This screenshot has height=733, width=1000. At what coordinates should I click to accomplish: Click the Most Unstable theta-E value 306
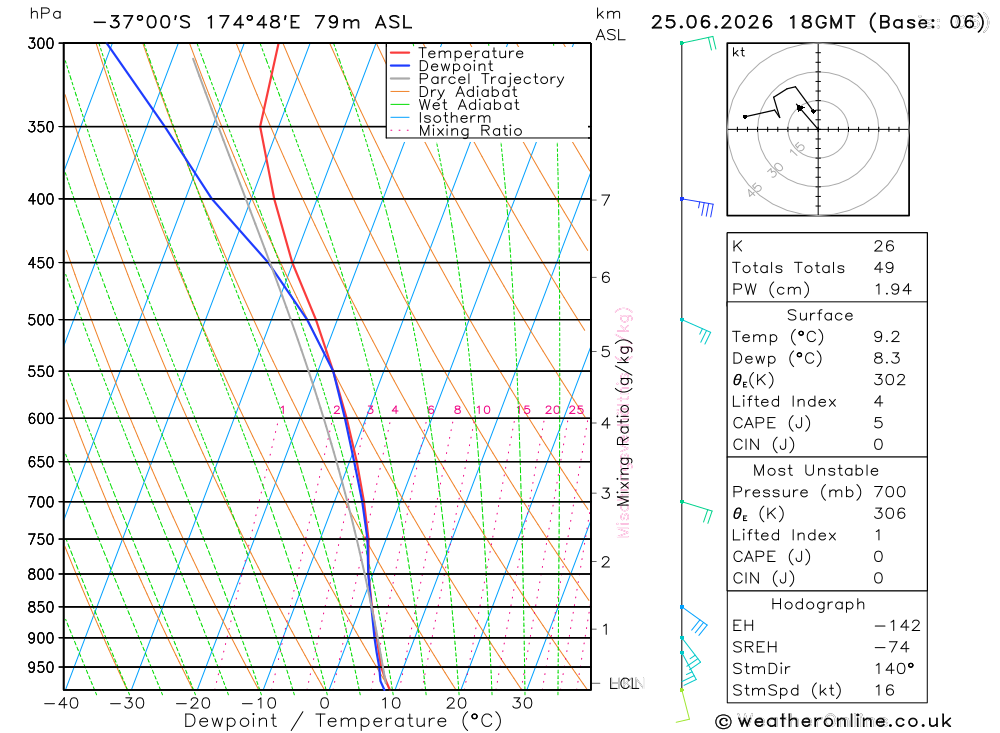coord(890,514)
